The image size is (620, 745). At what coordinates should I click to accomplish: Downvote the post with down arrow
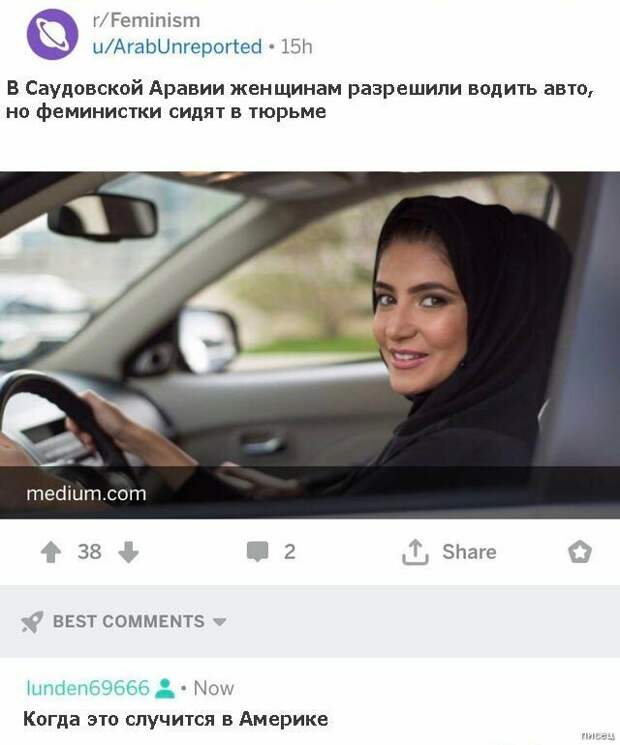128,552
